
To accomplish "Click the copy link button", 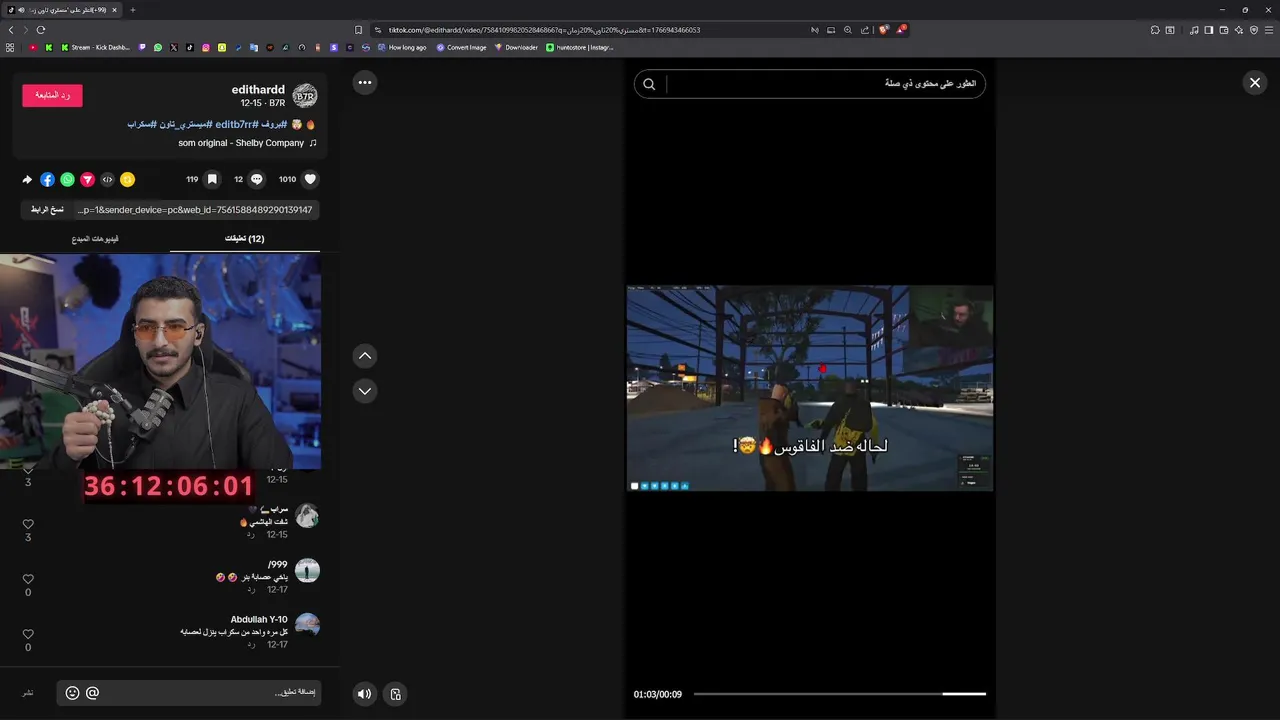I will pos(47,210).
